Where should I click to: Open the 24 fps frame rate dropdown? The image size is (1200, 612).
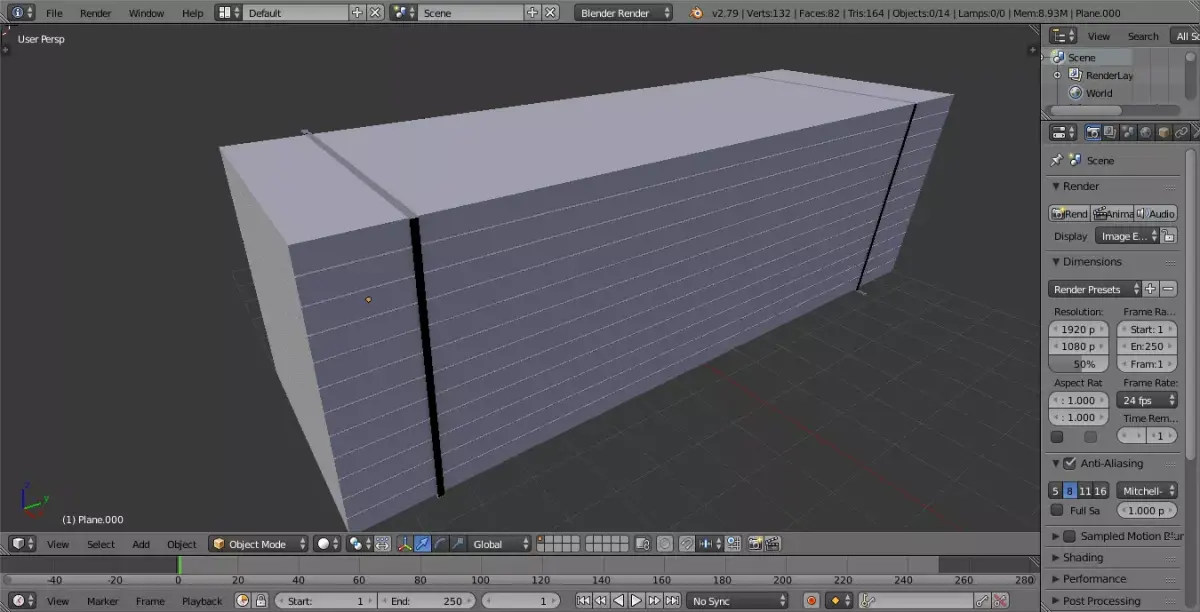[x=1146, y=400]
